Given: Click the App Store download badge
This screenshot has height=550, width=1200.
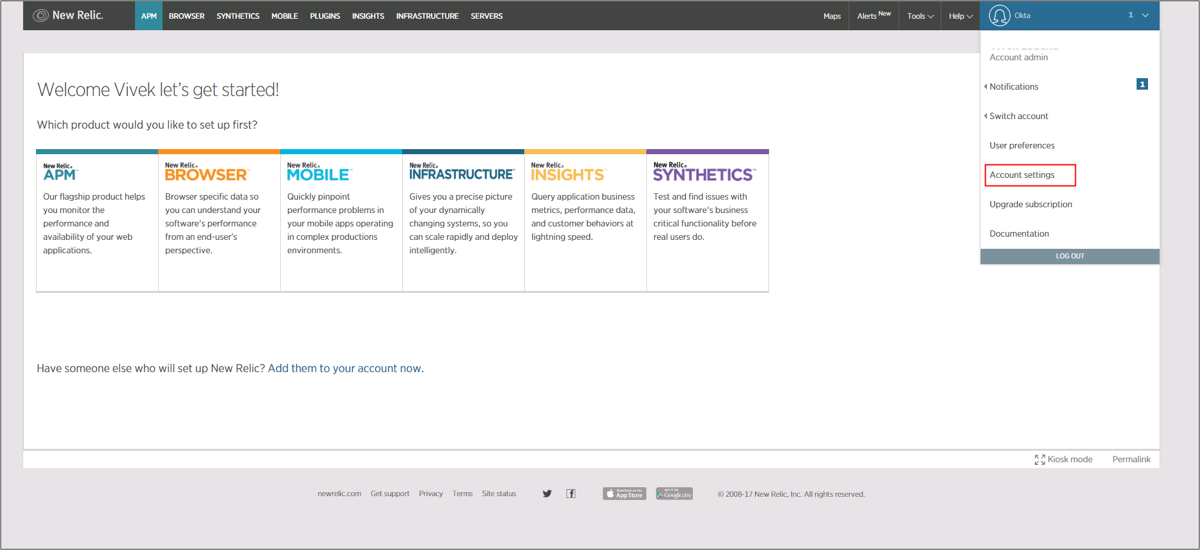Looking at the screenshot, I should pos(624,494).
